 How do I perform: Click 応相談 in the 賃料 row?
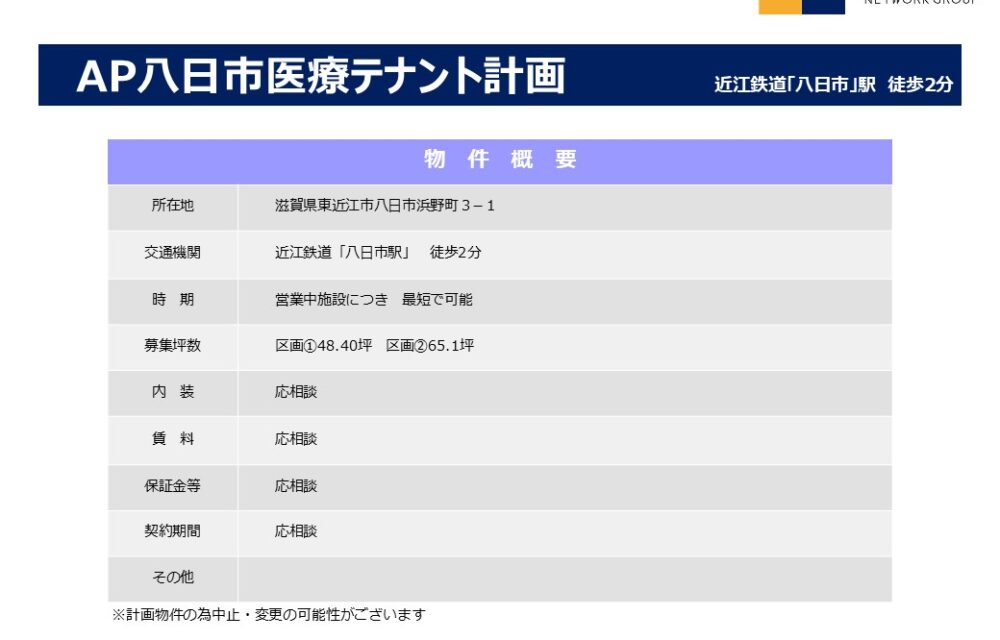296,439
